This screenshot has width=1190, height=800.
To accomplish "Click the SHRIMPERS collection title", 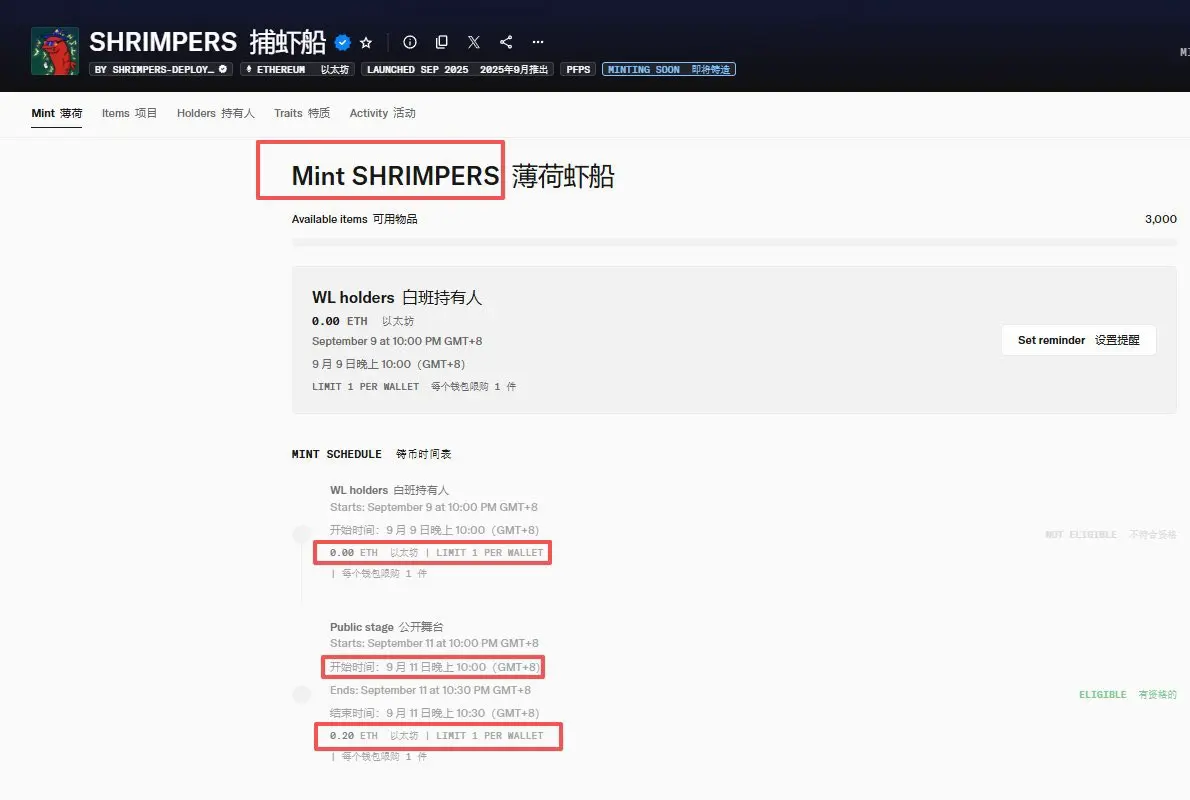I will click(x=163, y=42).
